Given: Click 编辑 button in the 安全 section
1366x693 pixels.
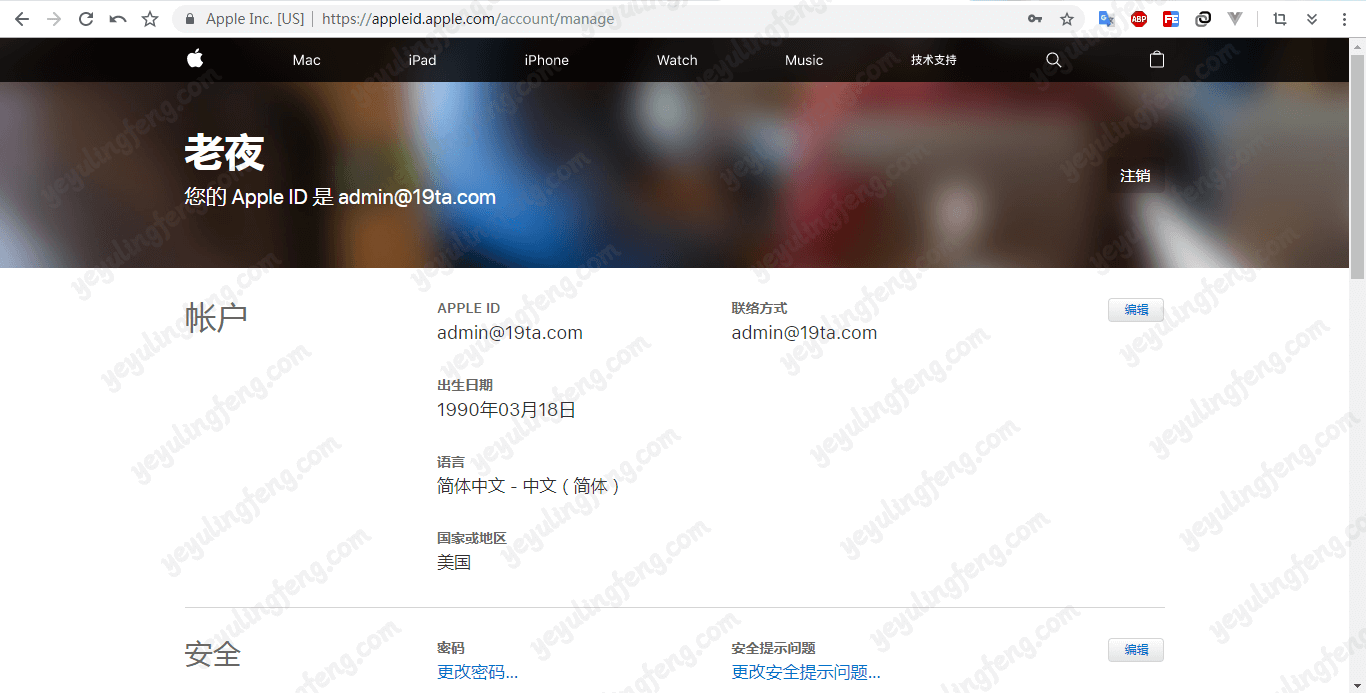Looking at the screenshot, I should [x=1136, y=650].
